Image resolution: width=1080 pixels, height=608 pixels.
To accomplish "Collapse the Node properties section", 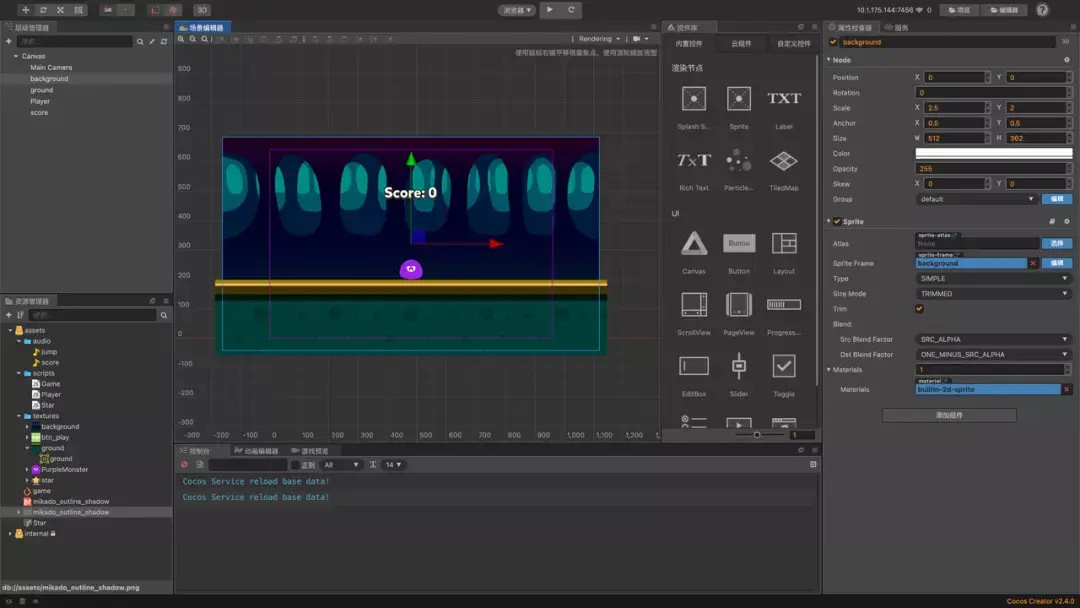I will tap(829, 60).
